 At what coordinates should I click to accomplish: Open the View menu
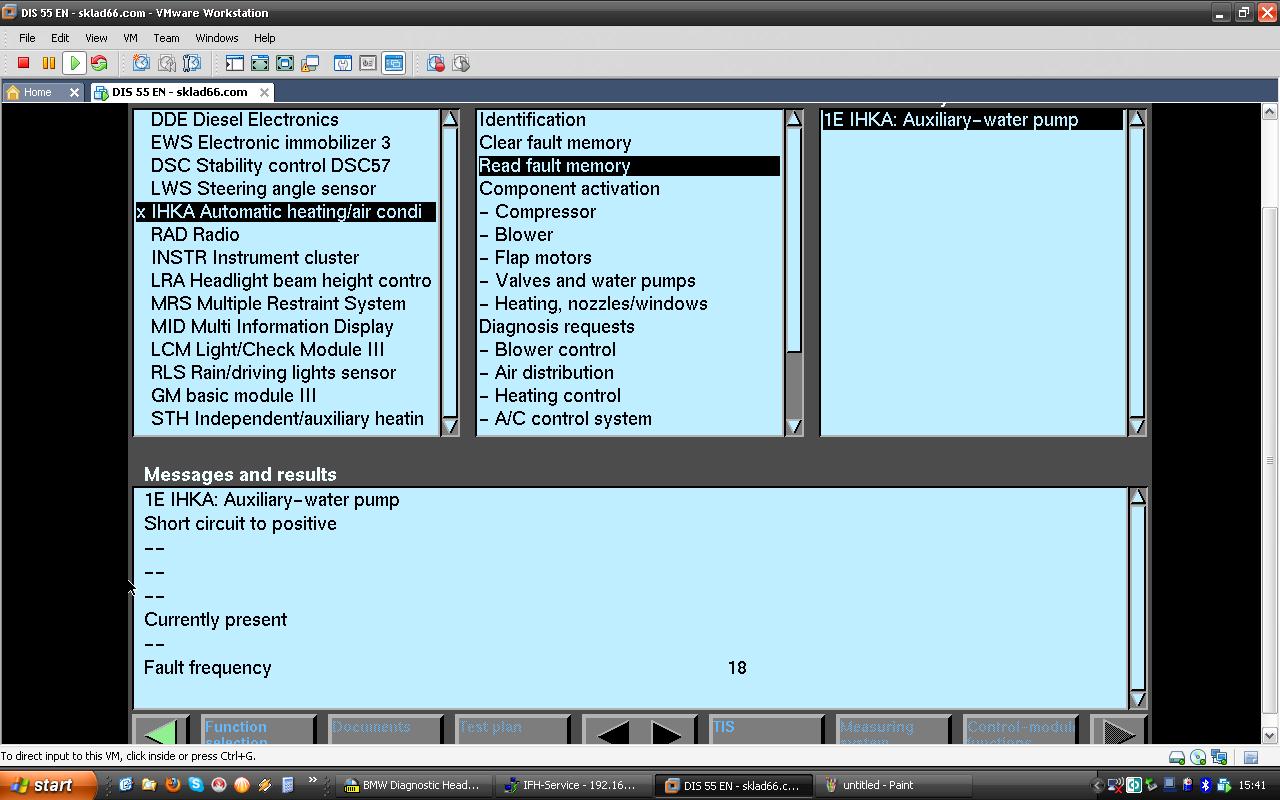(x=96, y=38)
